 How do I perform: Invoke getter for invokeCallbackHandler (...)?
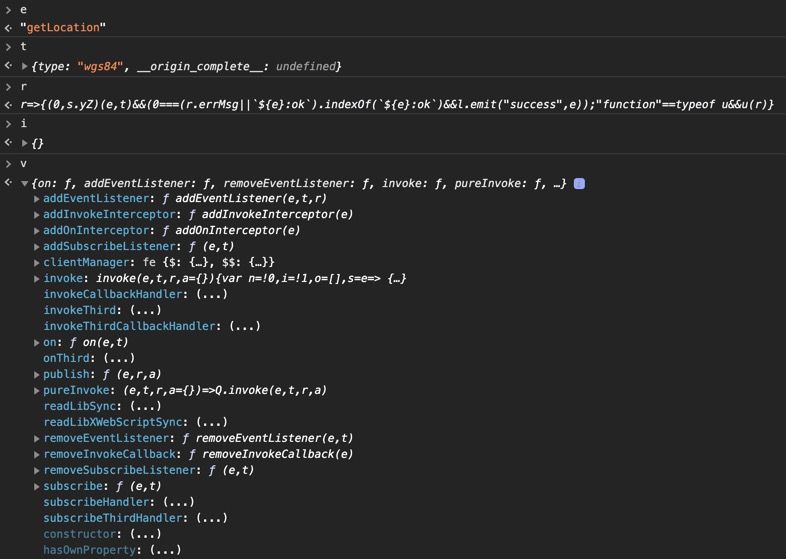click(x=211, y=294)
